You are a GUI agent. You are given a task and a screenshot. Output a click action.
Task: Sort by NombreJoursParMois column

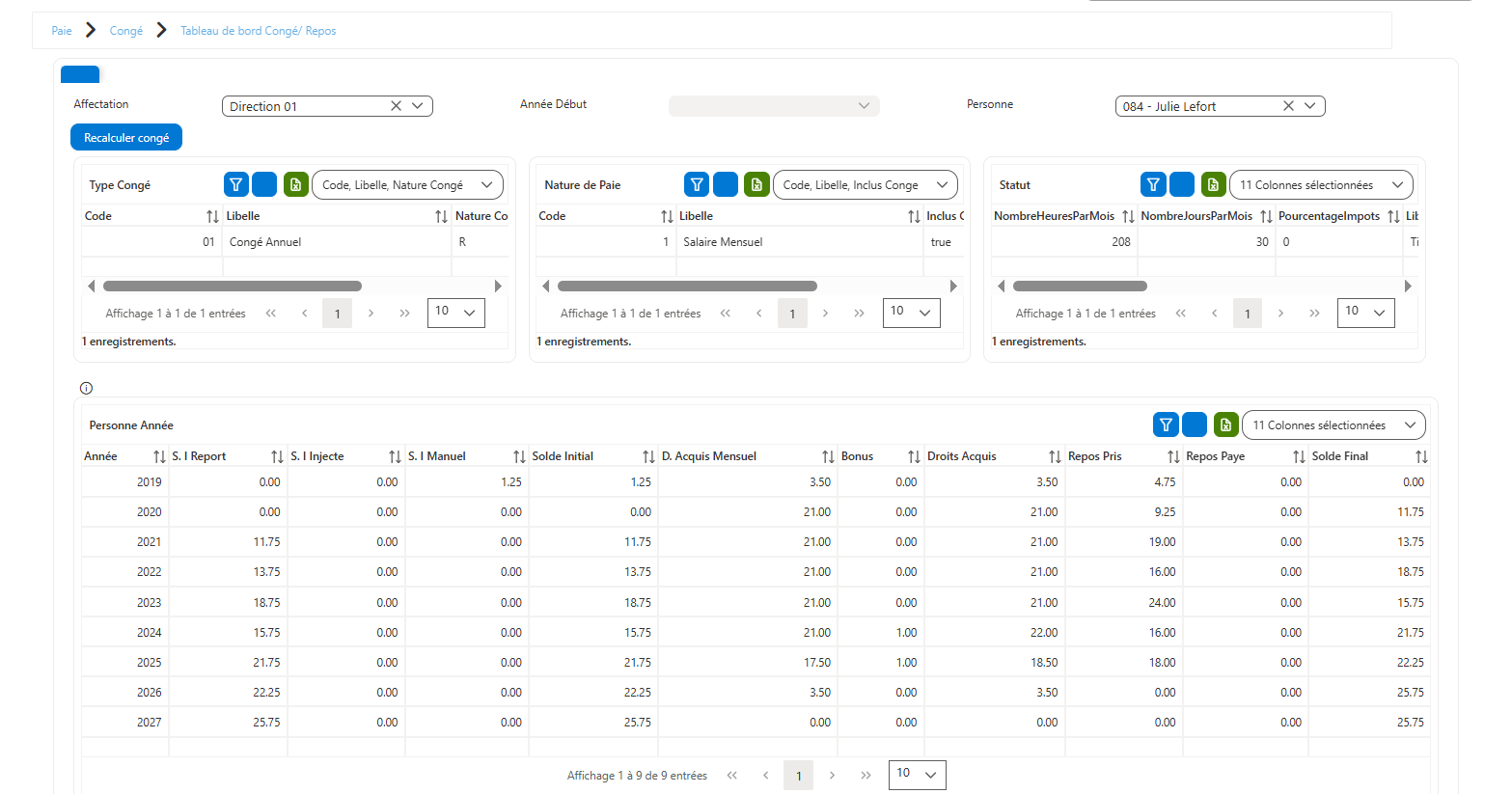(1266, 216)
